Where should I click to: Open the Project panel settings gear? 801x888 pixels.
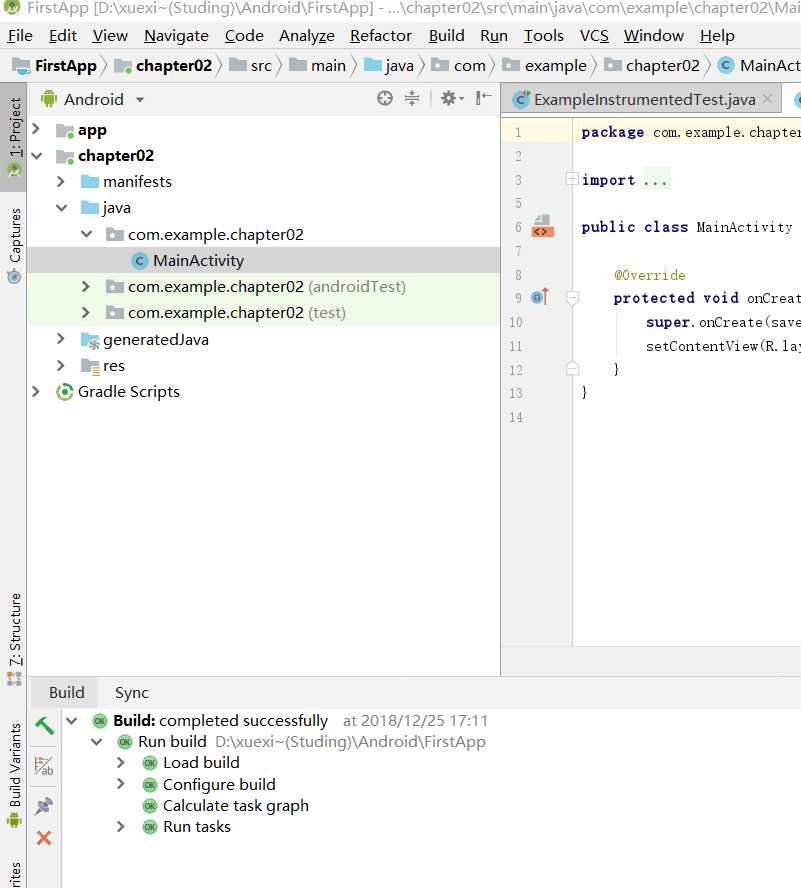pyautogui.click(x=452, y=99)
